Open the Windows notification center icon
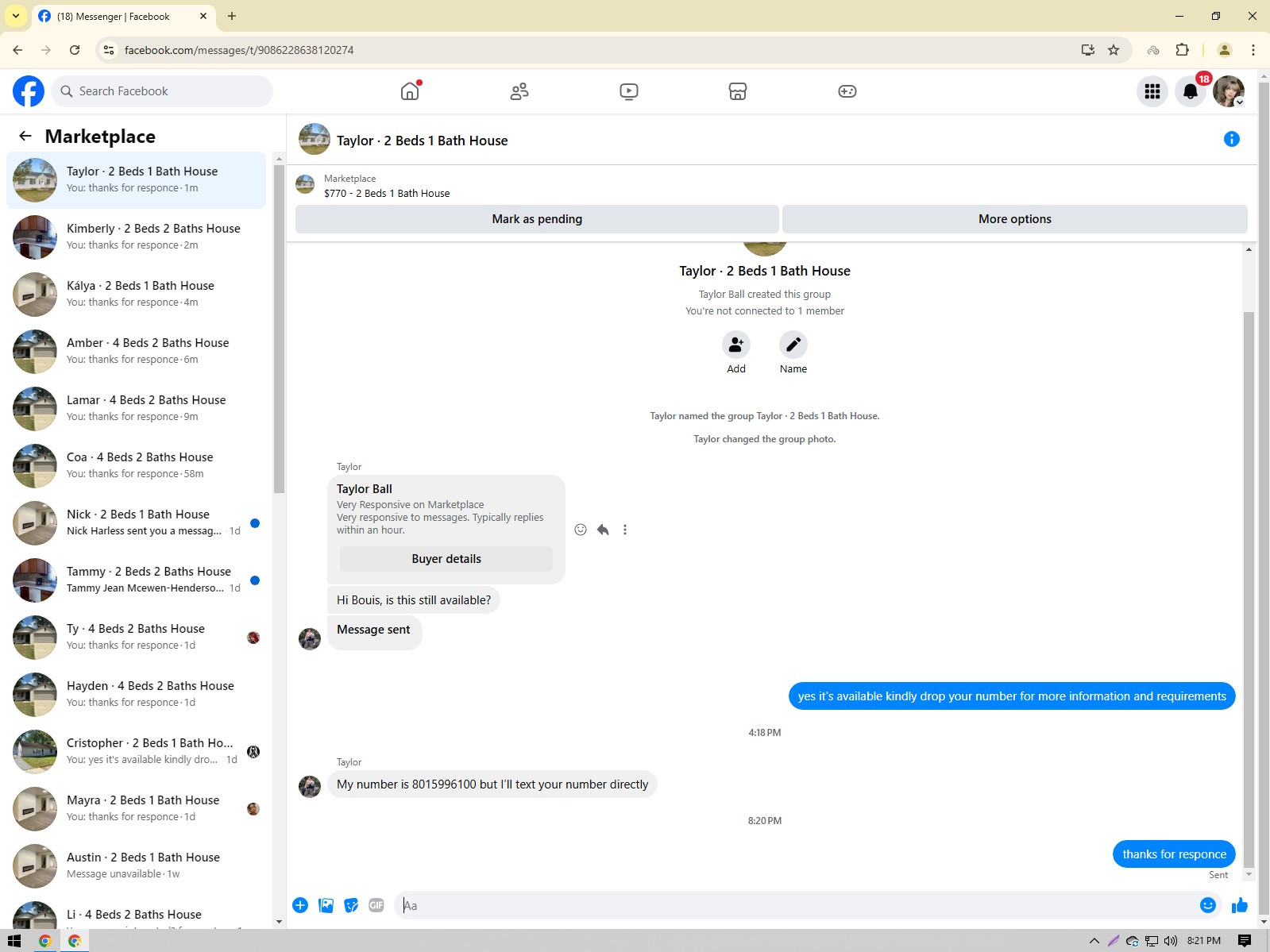Image resolution: width=1270 pixels, height=952 pixels. point(1245,941)
